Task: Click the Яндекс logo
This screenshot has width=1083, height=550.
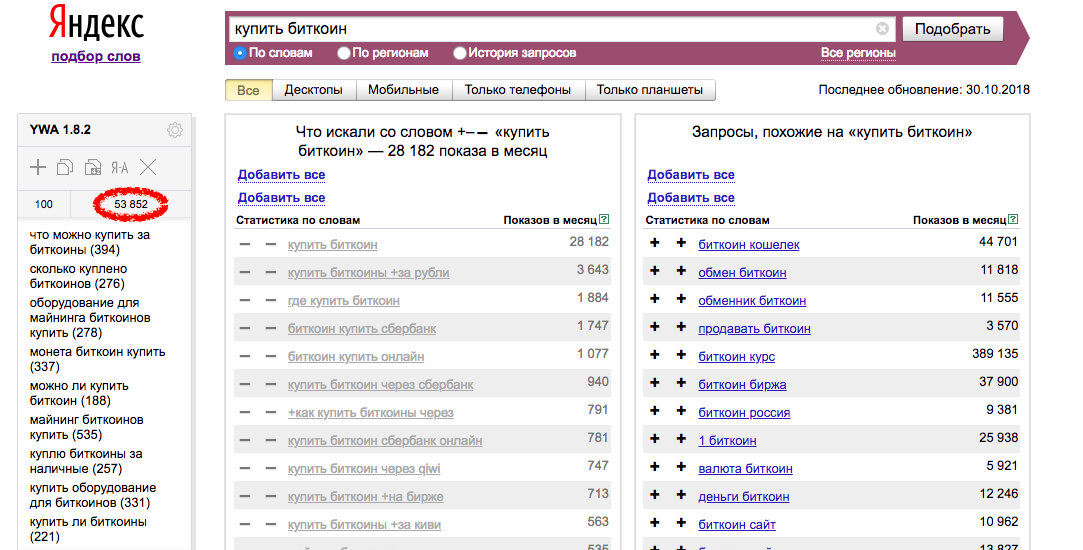Action: pos(96,24)
